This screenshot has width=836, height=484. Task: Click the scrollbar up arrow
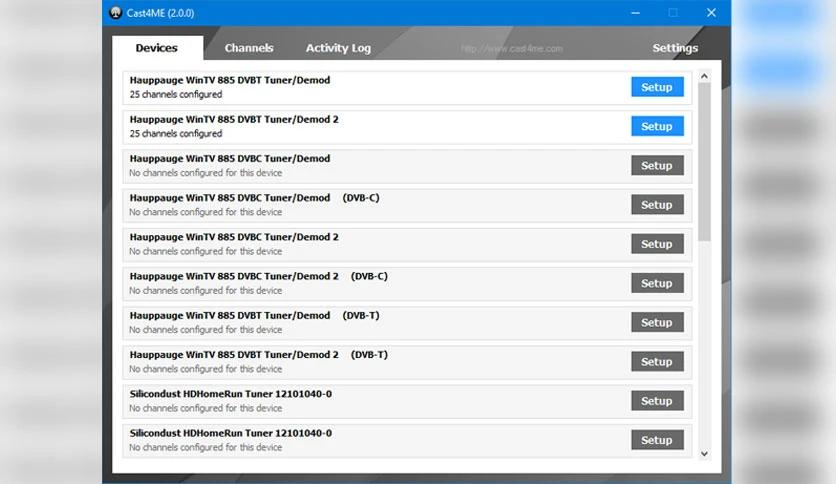(704, 76)
